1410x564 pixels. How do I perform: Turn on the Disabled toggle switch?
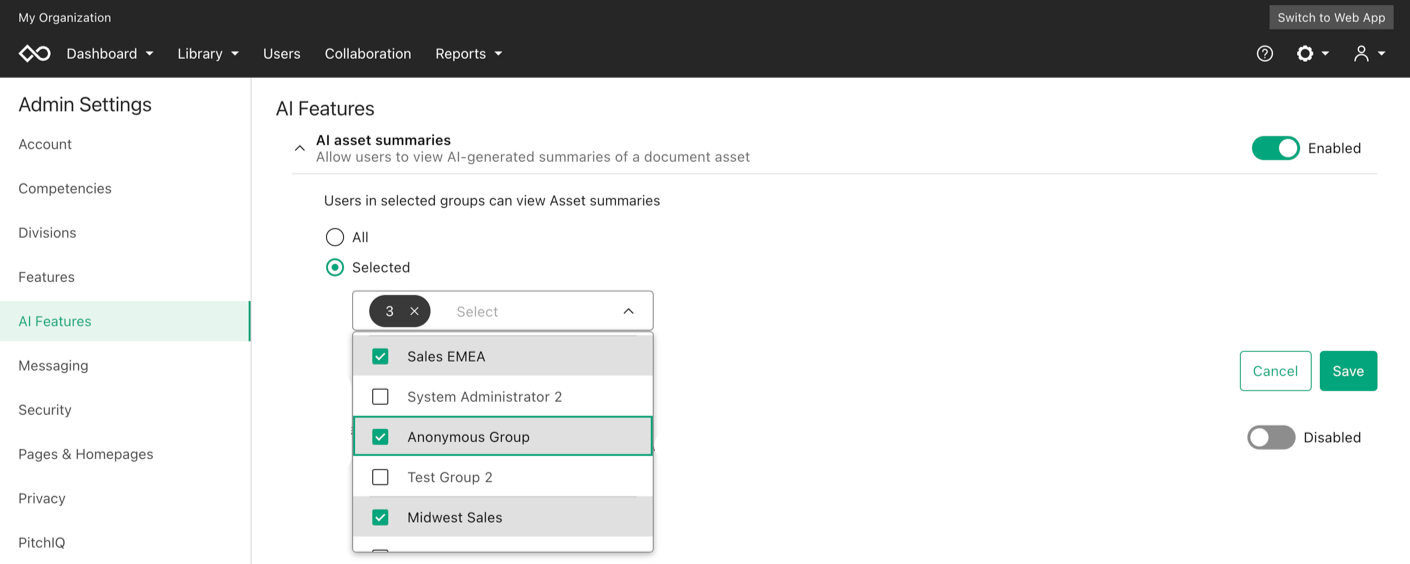click(x=1271, y=437)
